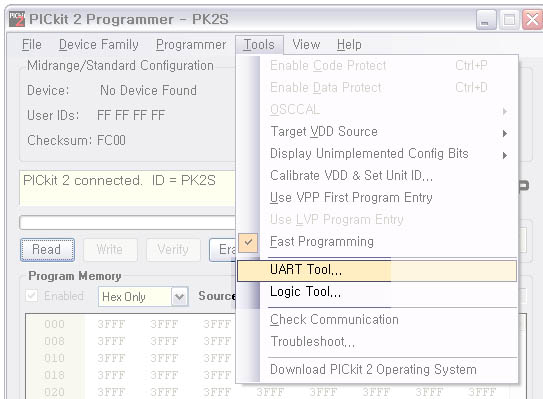Click the PICkit 2 title bar icon

[17, 19]
